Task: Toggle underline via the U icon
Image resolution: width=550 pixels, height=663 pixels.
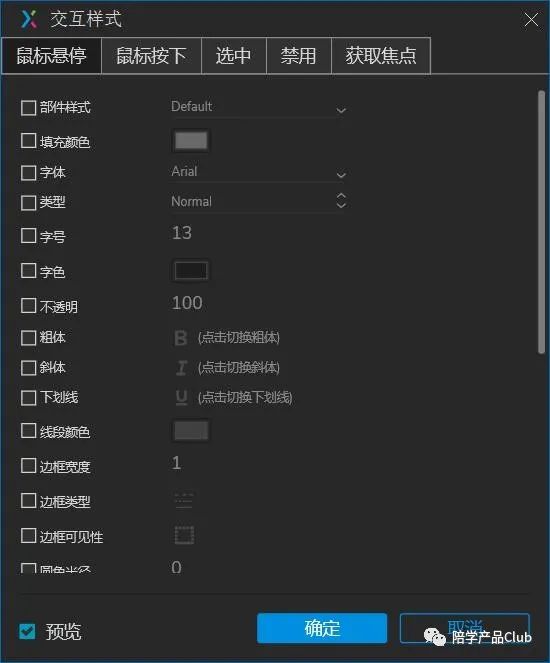Action: click(x=181, y=397)
